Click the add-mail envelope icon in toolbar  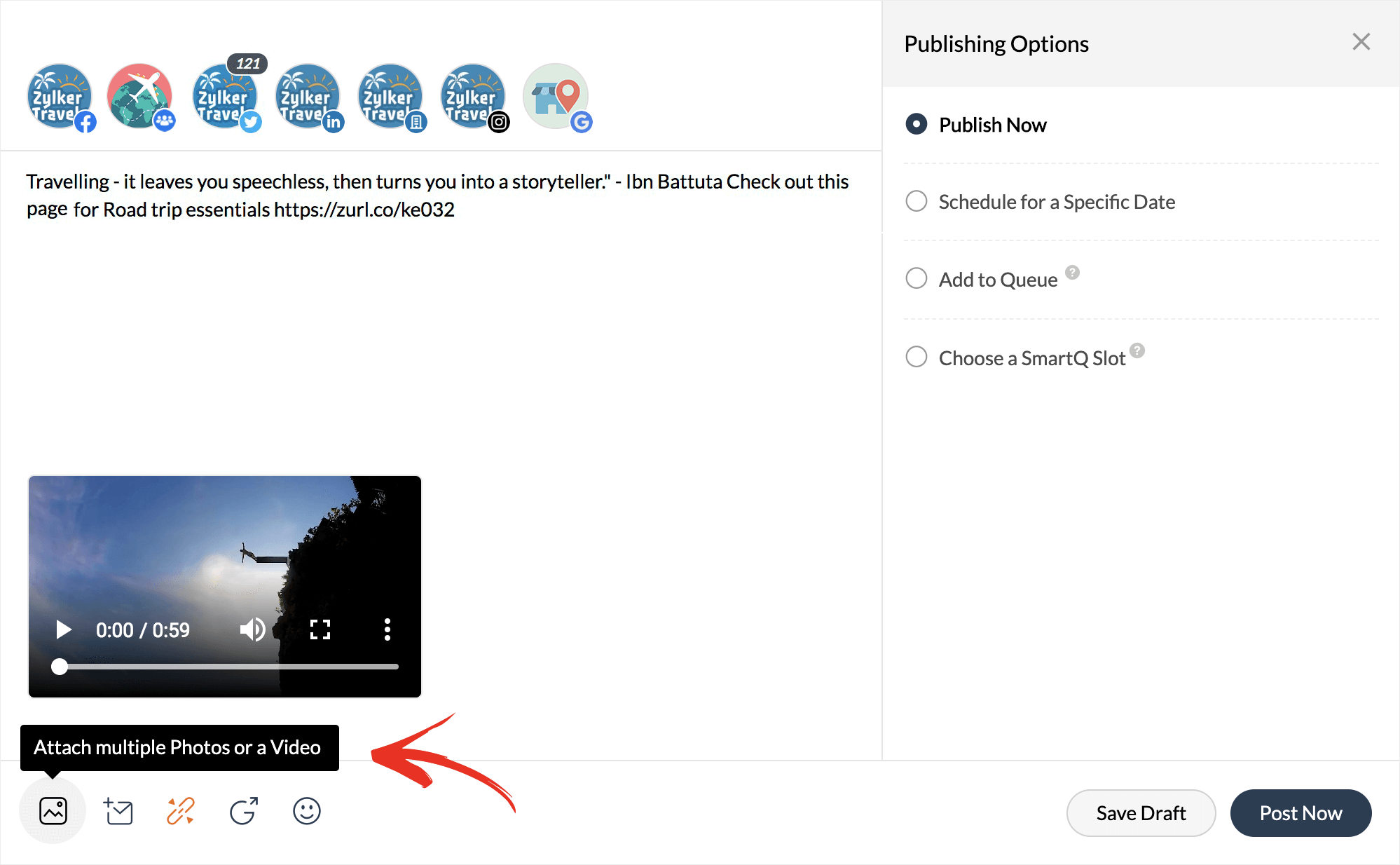click(118, 812)
